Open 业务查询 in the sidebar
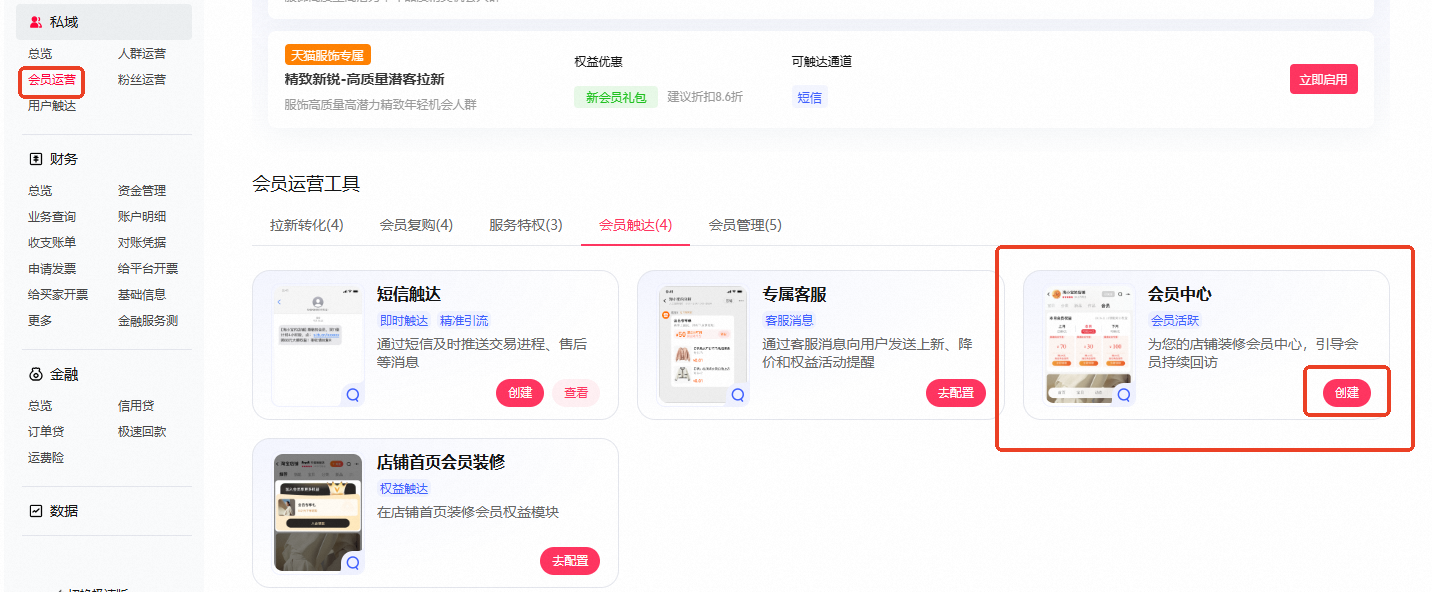This screenshot has height=592, width=1432. [52, 217]
